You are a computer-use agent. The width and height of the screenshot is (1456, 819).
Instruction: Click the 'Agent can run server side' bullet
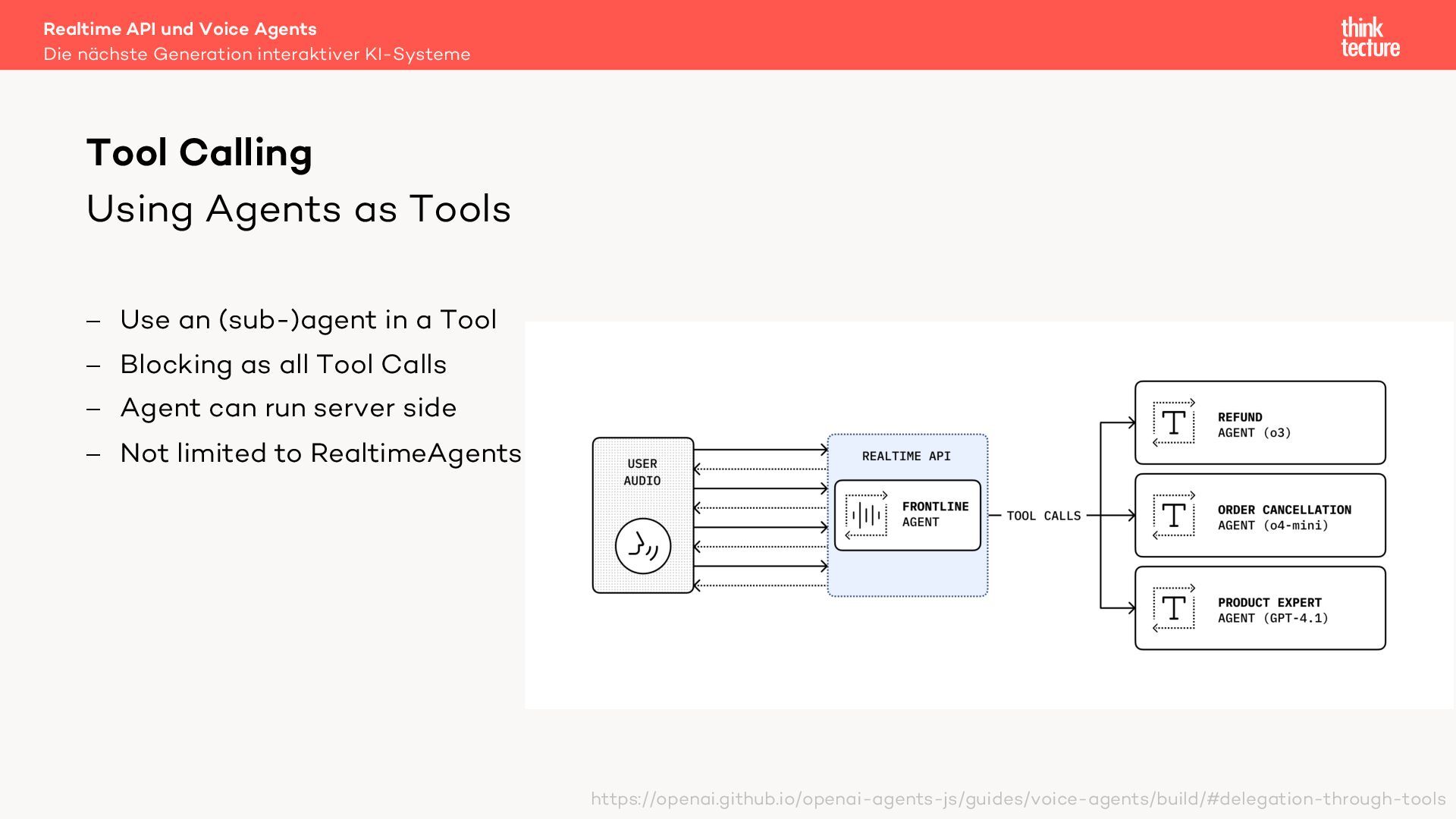click(x=288, y=408)
